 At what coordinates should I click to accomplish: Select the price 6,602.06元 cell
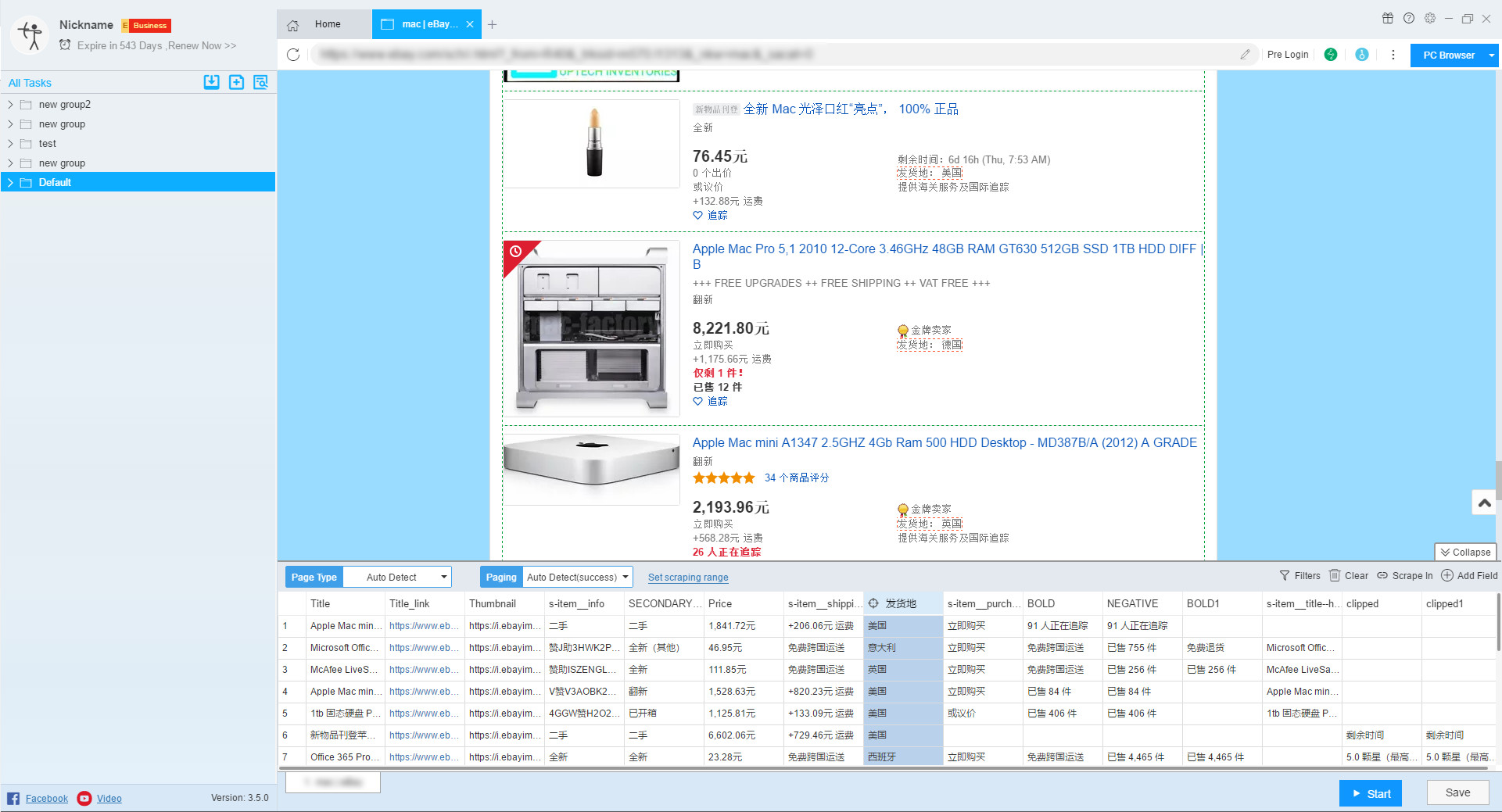pos(744,735)
